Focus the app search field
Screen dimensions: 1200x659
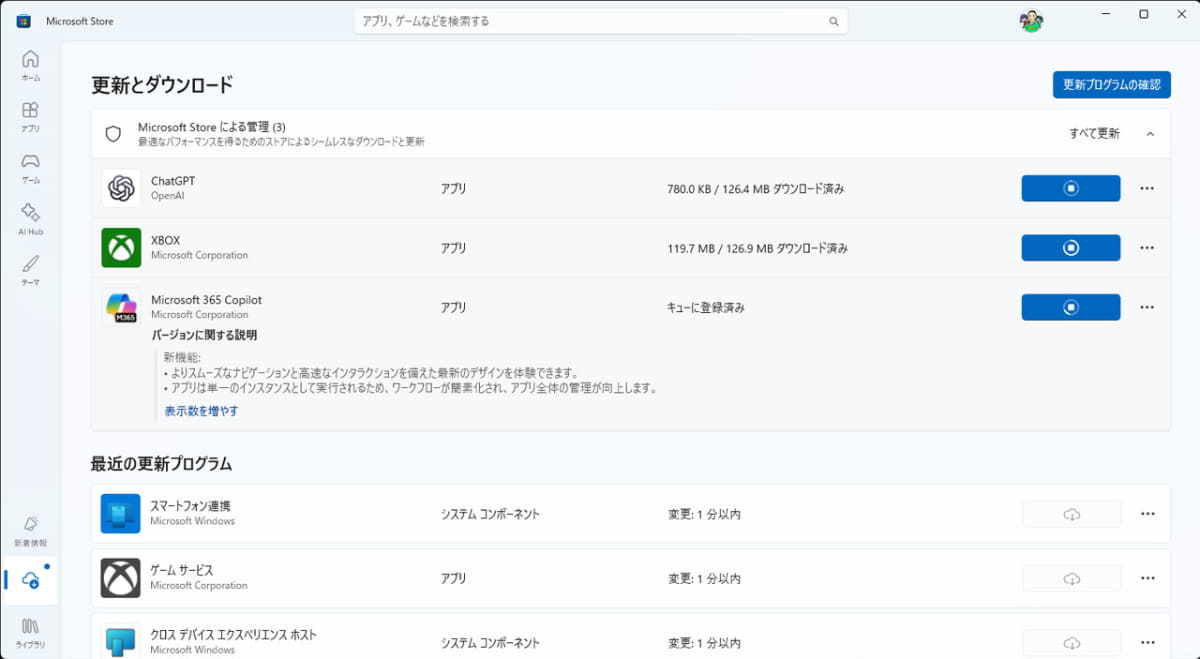600,21
